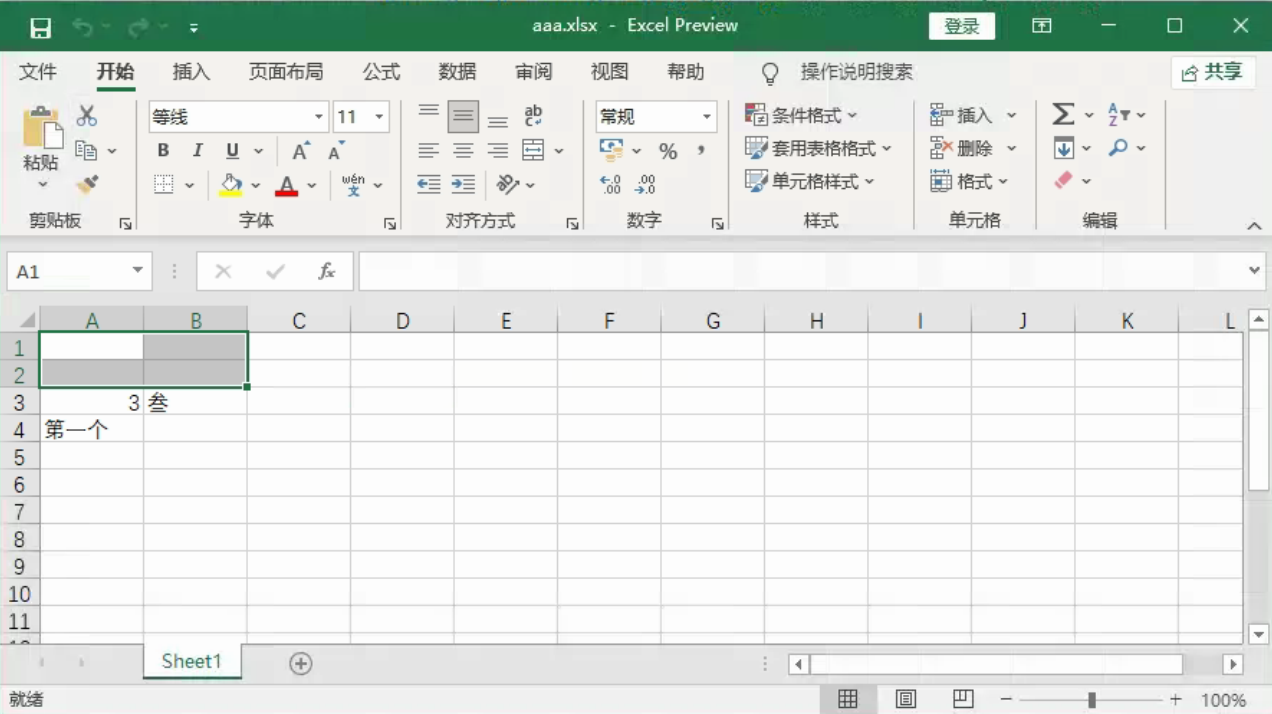This screenshot has width=1272, height=714.
Task: Click the Increase Indent icon
Action: (463, 184)
